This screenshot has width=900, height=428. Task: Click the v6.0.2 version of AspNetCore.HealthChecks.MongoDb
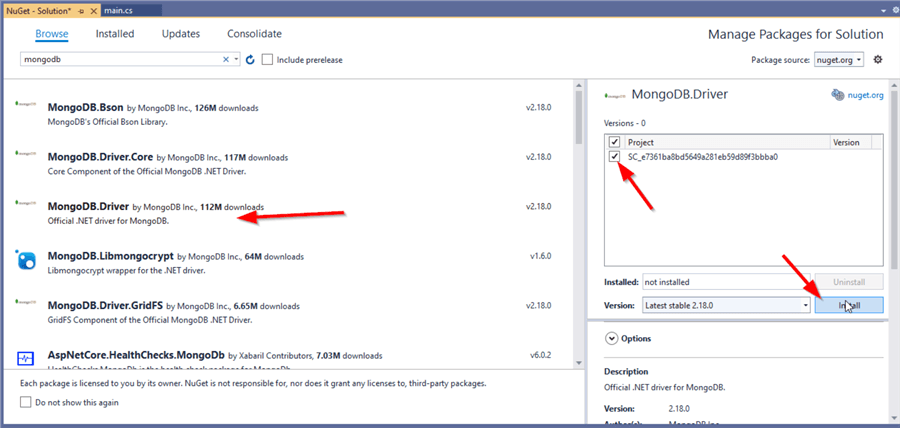click(540, 355)
